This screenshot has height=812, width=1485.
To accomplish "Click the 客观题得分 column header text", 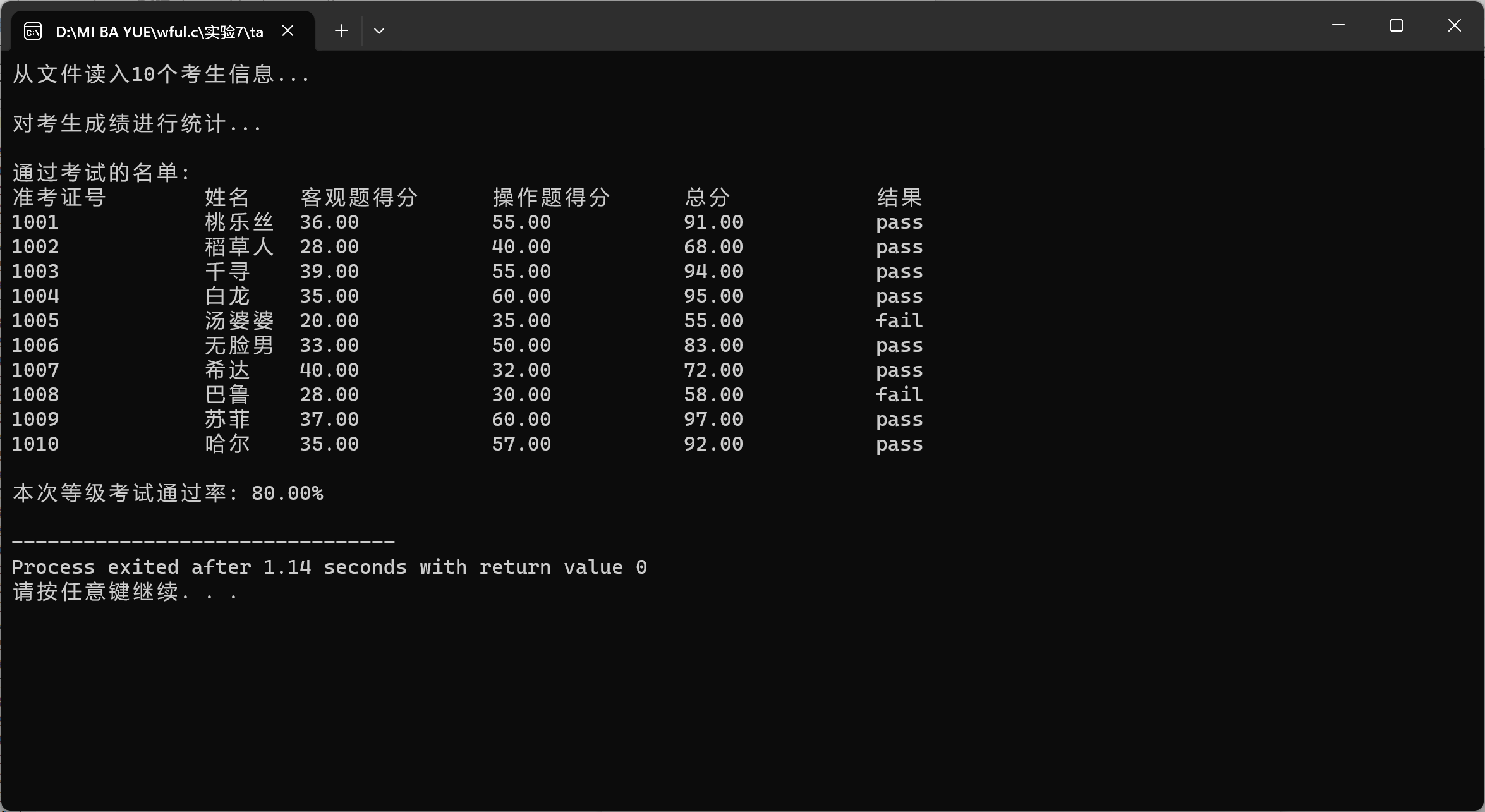I will pyautogui.click(x=359, y=198).
